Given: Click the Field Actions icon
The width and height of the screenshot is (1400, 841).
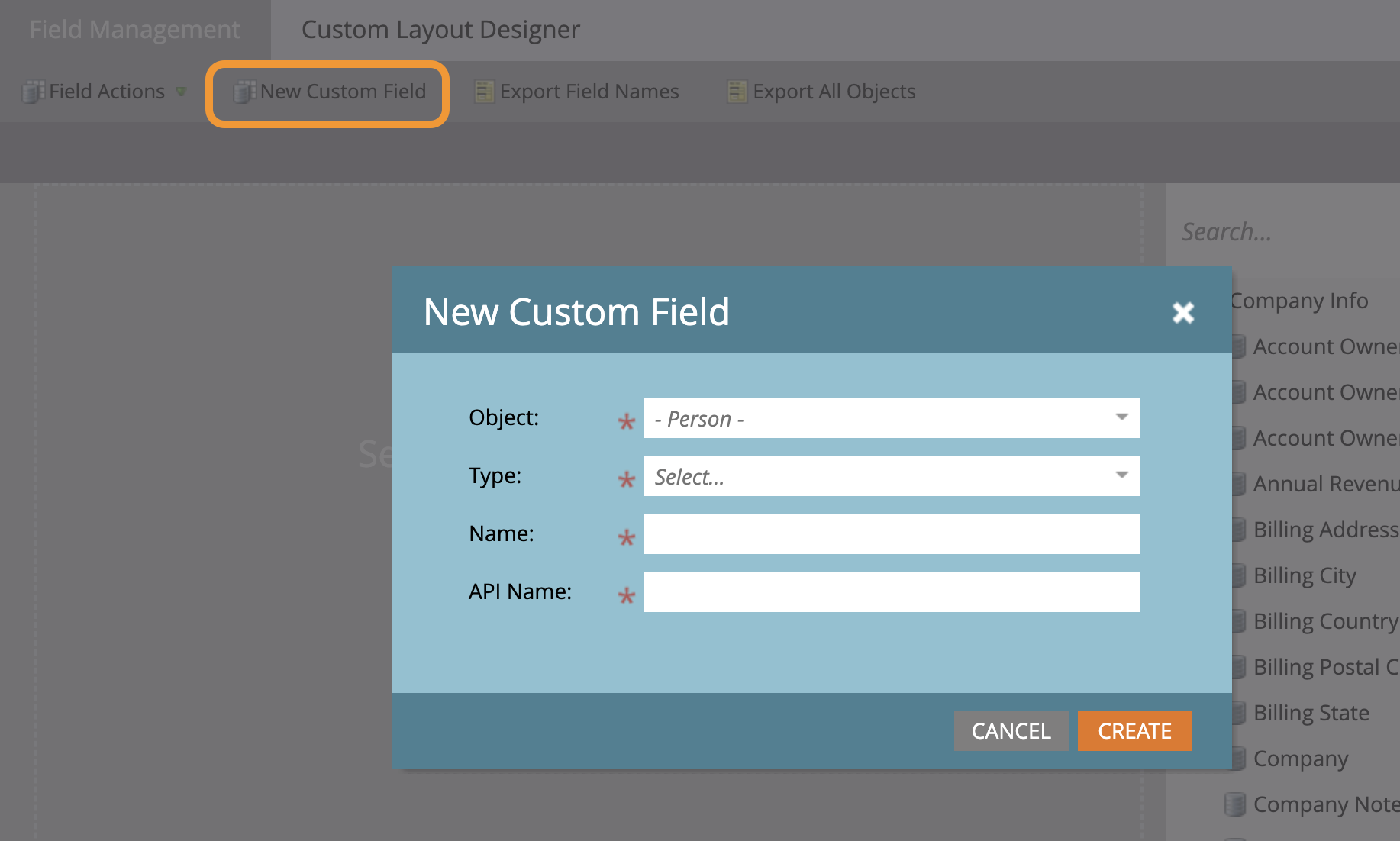Looking at the screenshot, I should click(x=33, y=92).
